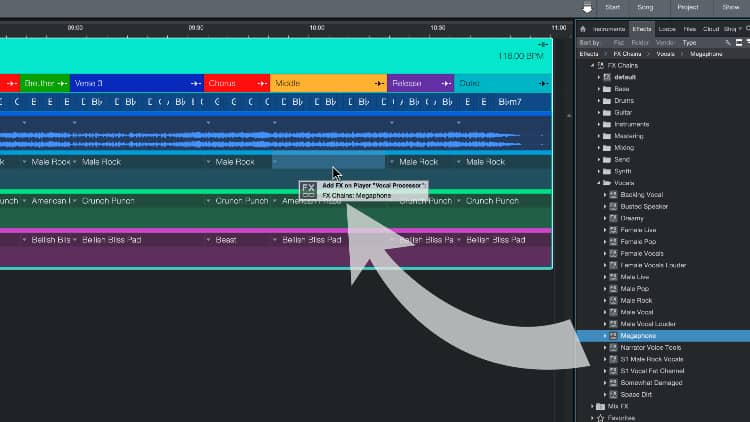750x422 pixels.
Task: Open the Loops browser tab
Action: point(667,29)
